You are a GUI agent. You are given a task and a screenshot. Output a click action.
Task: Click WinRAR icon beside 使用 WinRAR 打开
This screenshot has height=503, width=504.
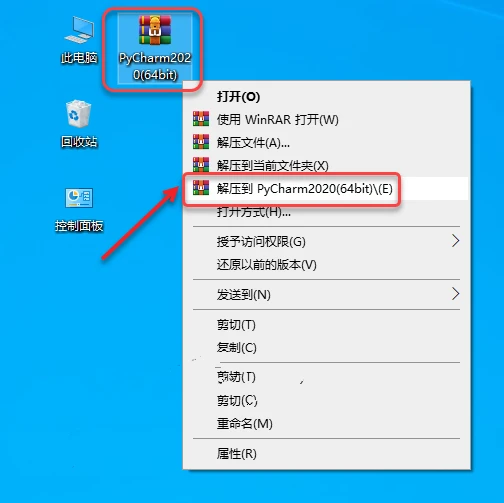click(201, 119)
